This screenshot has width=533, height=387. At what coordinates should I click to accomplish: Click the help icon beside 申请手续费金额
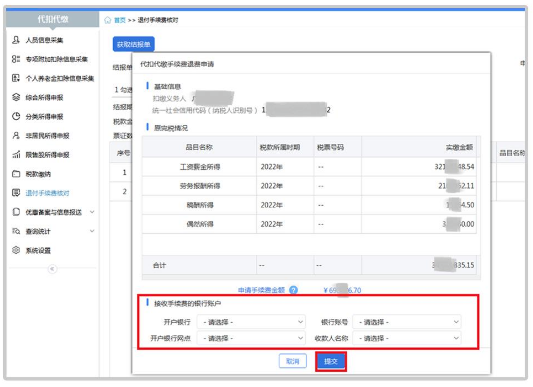click(x=293, y=290)
